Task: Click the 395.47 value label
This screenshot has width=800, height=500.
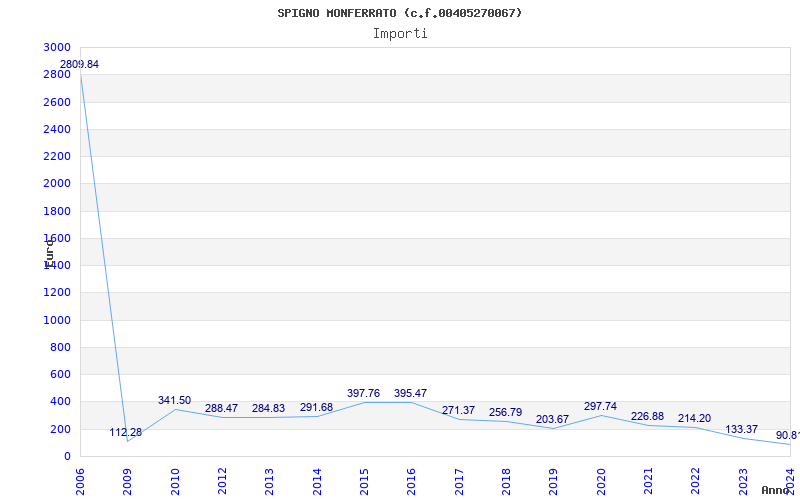Action: click(410, 393)
